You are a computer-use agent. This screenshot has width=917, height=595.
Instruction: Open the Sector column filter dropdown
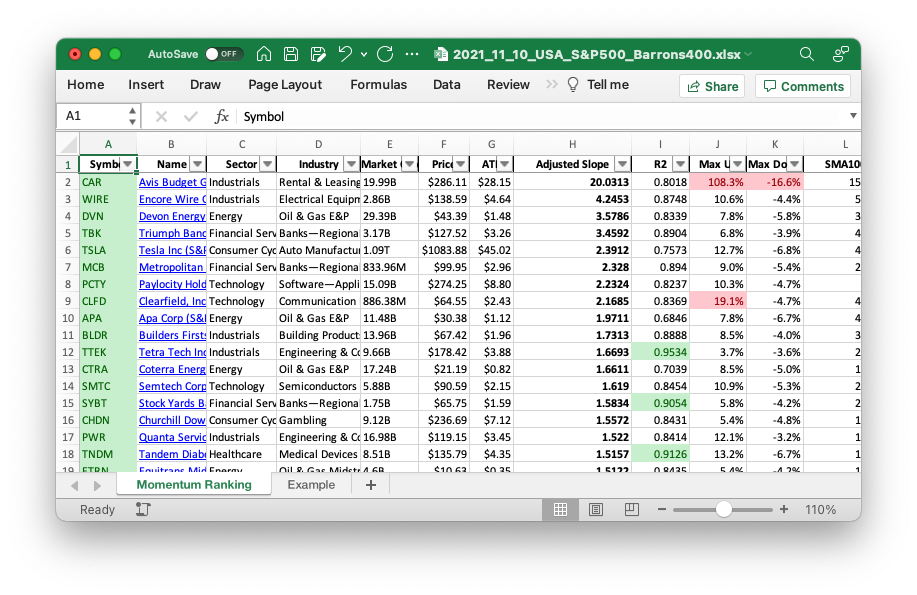[267, 164]
